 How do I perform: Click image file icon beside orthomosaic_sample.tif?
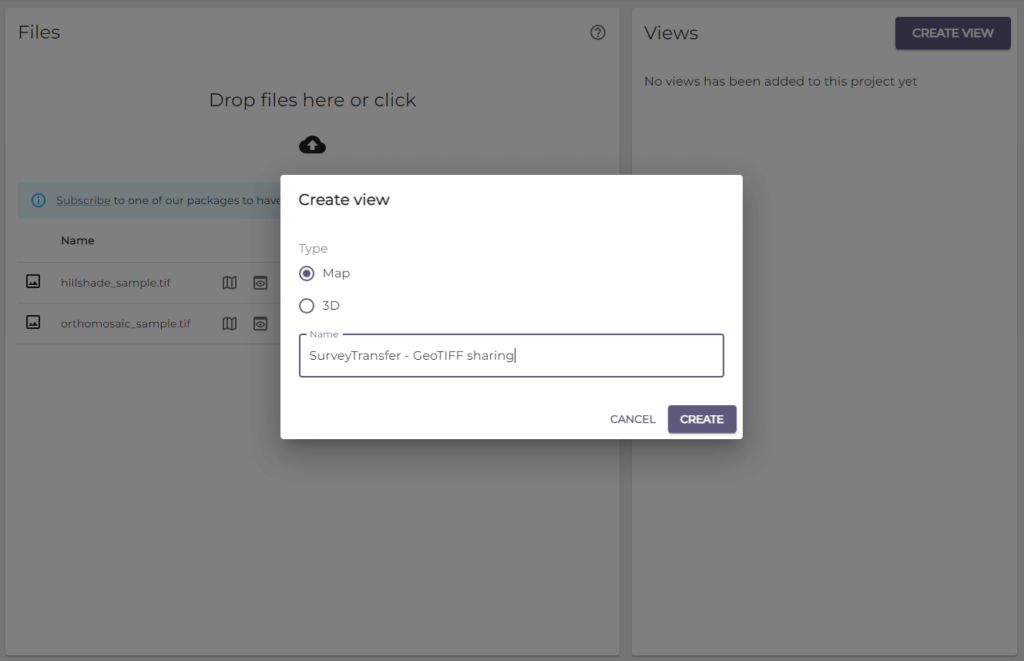[x=33, y=323]
